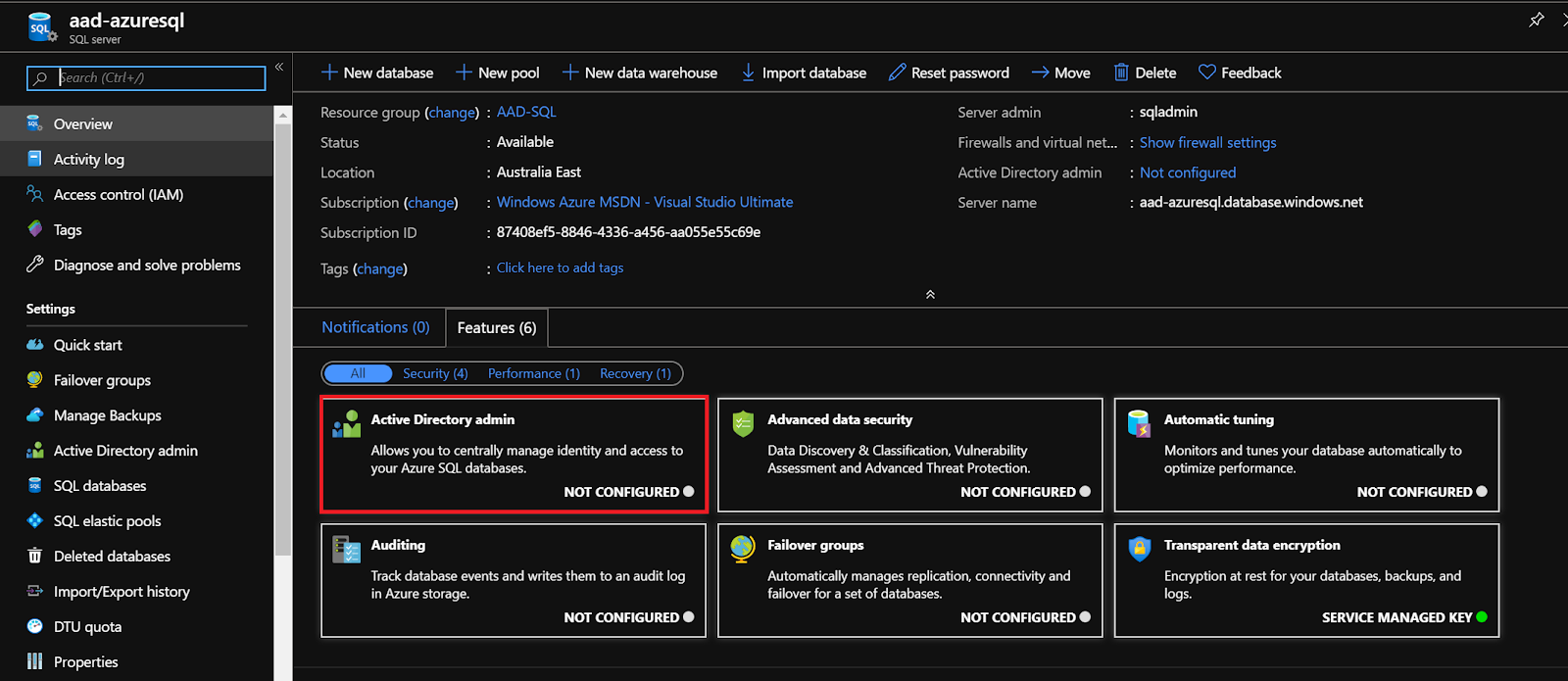Filter features by Performance (1)
The height and width of the screenshot is (681, 1568).
(534, 373)
